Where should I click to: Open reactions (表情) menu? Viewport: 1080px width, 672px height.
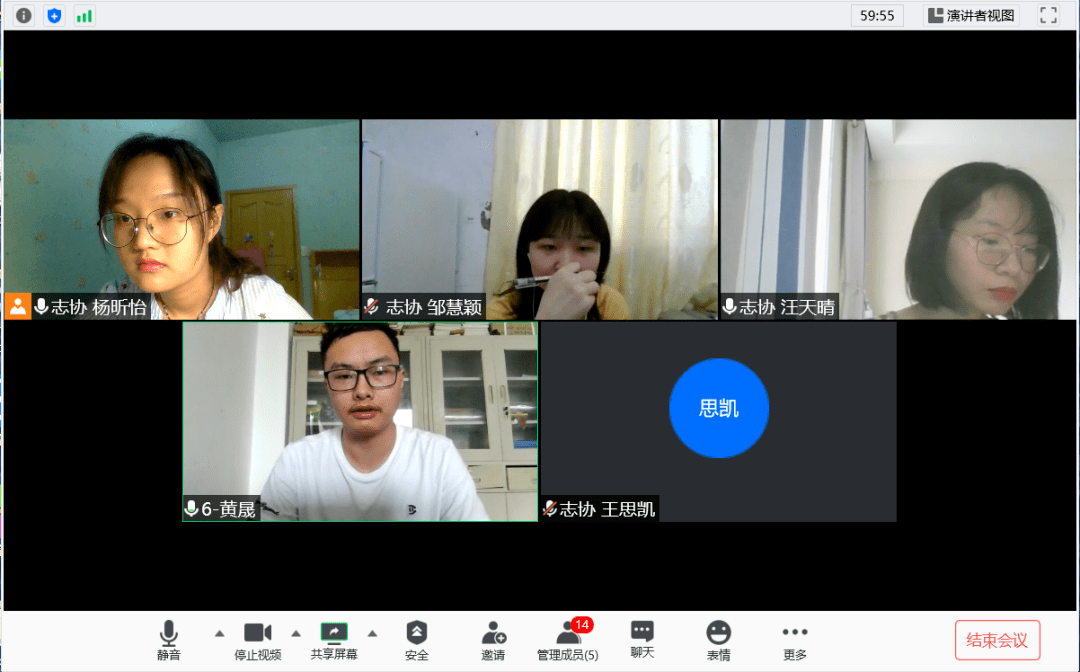[718, 640]
